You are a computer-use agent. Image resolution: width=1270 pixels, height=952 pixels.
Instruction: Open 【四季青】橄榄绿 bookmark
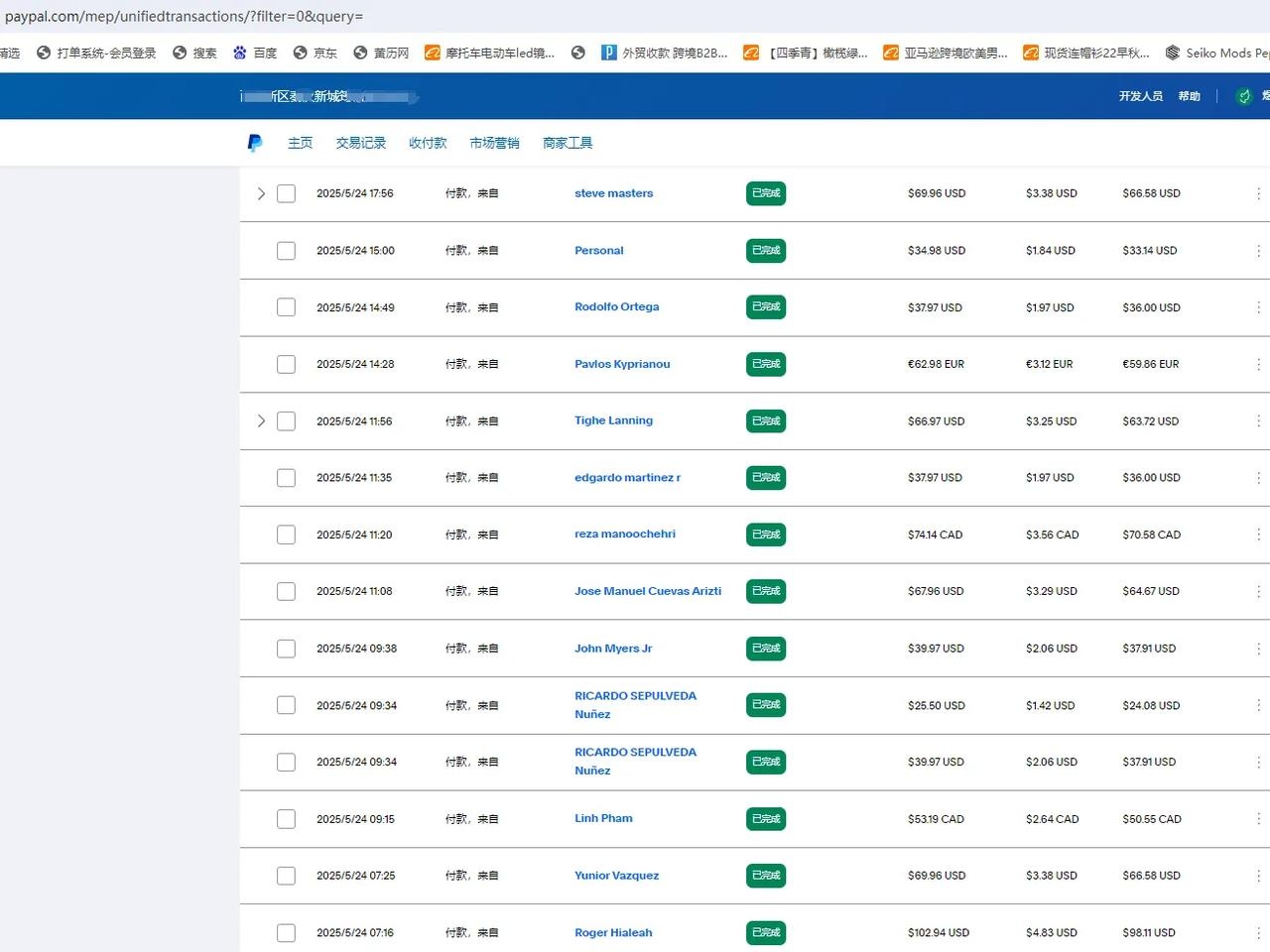coord(806,53)
